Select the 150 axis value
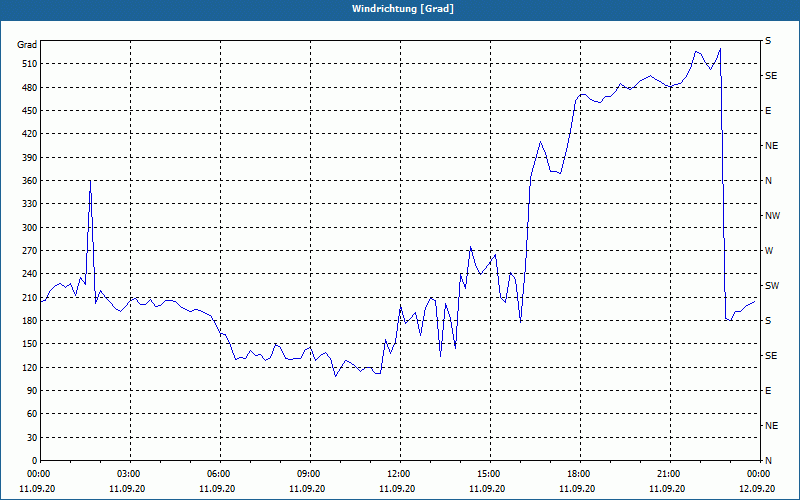Image resolution: width=800 pixels, height=500 pixels. tap(29, 343)
